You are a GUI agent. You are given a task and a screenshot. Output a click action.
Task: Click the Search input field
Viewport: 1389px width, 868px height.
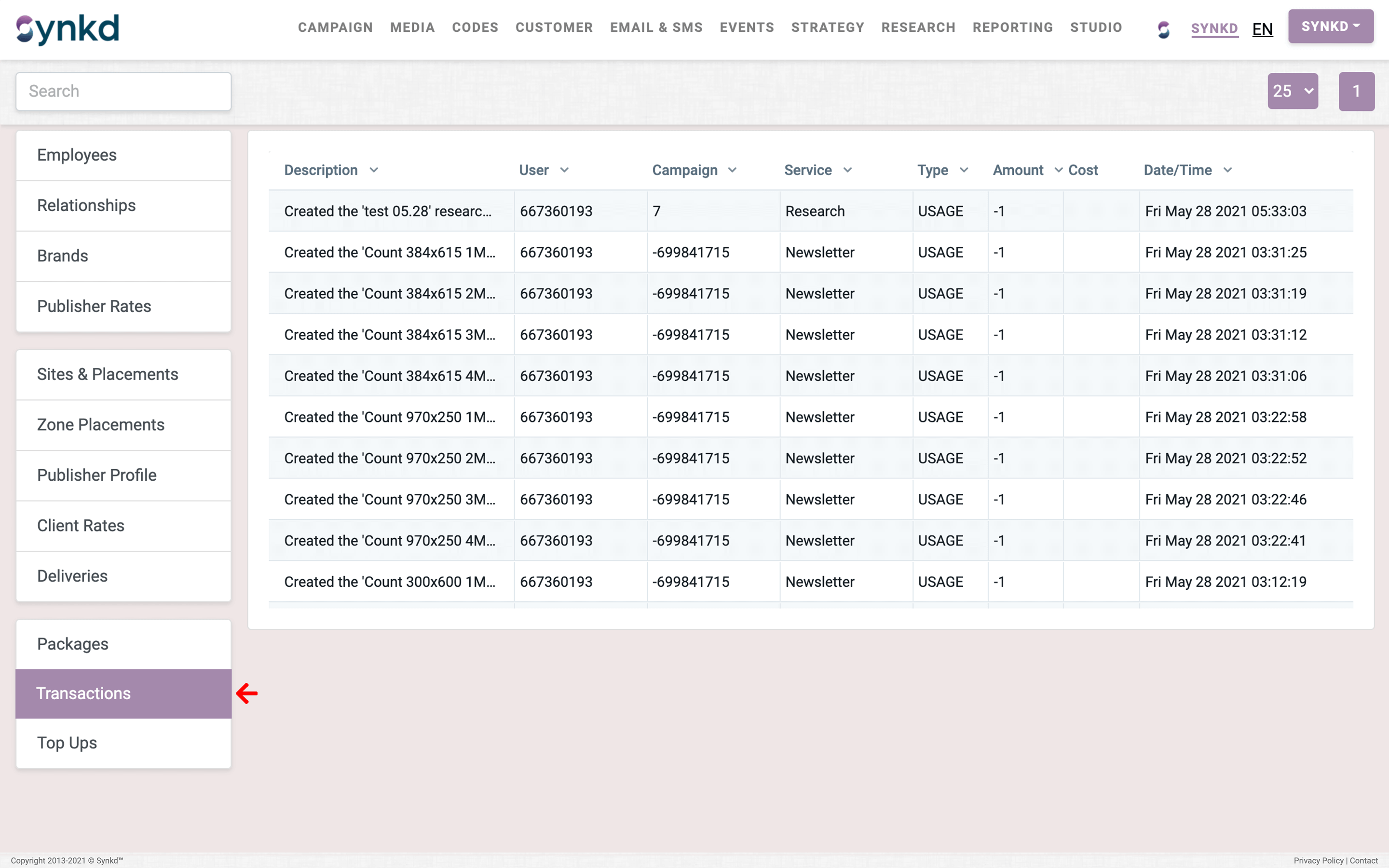tap(123, 91)
